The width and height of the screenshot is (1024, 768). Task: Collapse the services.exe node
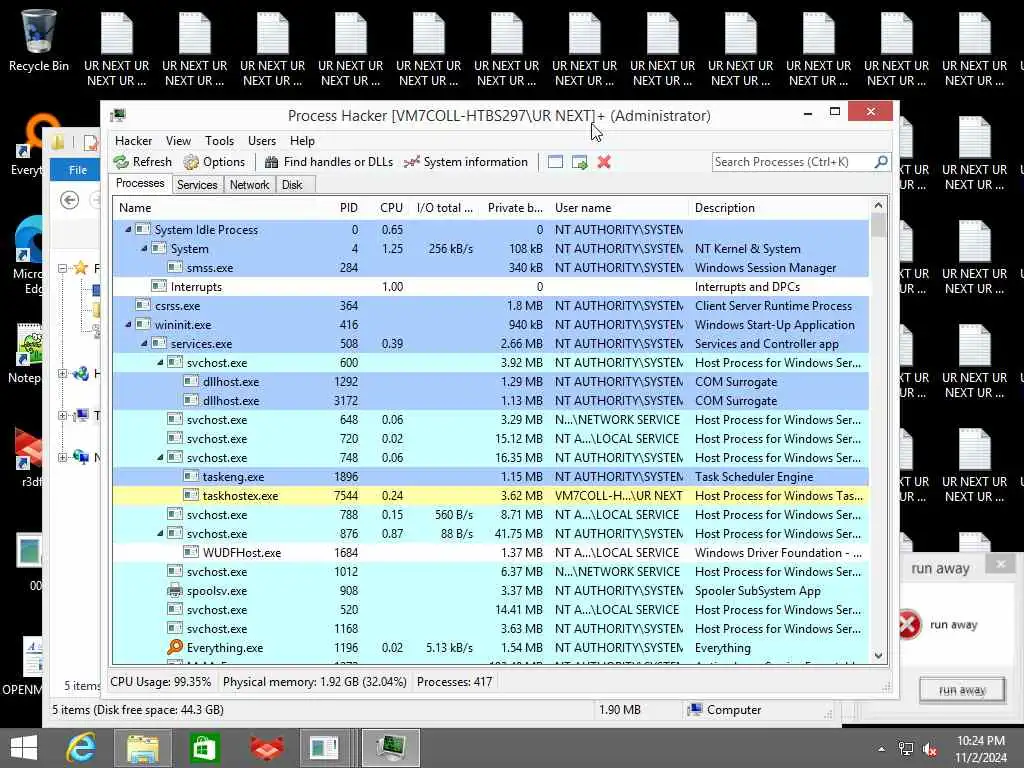pyautogui.click(x=144, y=344)
